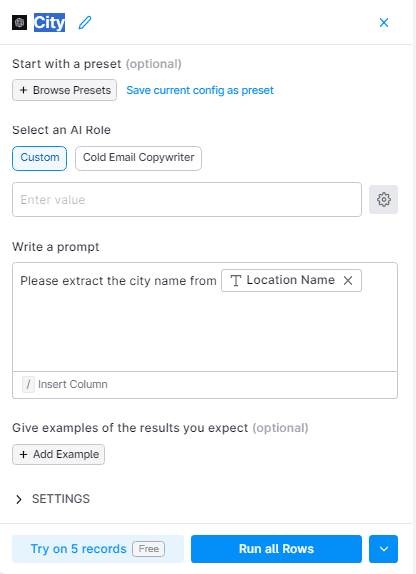
Task: Click the Insert Column bar
Action: [x=205, y=385]
